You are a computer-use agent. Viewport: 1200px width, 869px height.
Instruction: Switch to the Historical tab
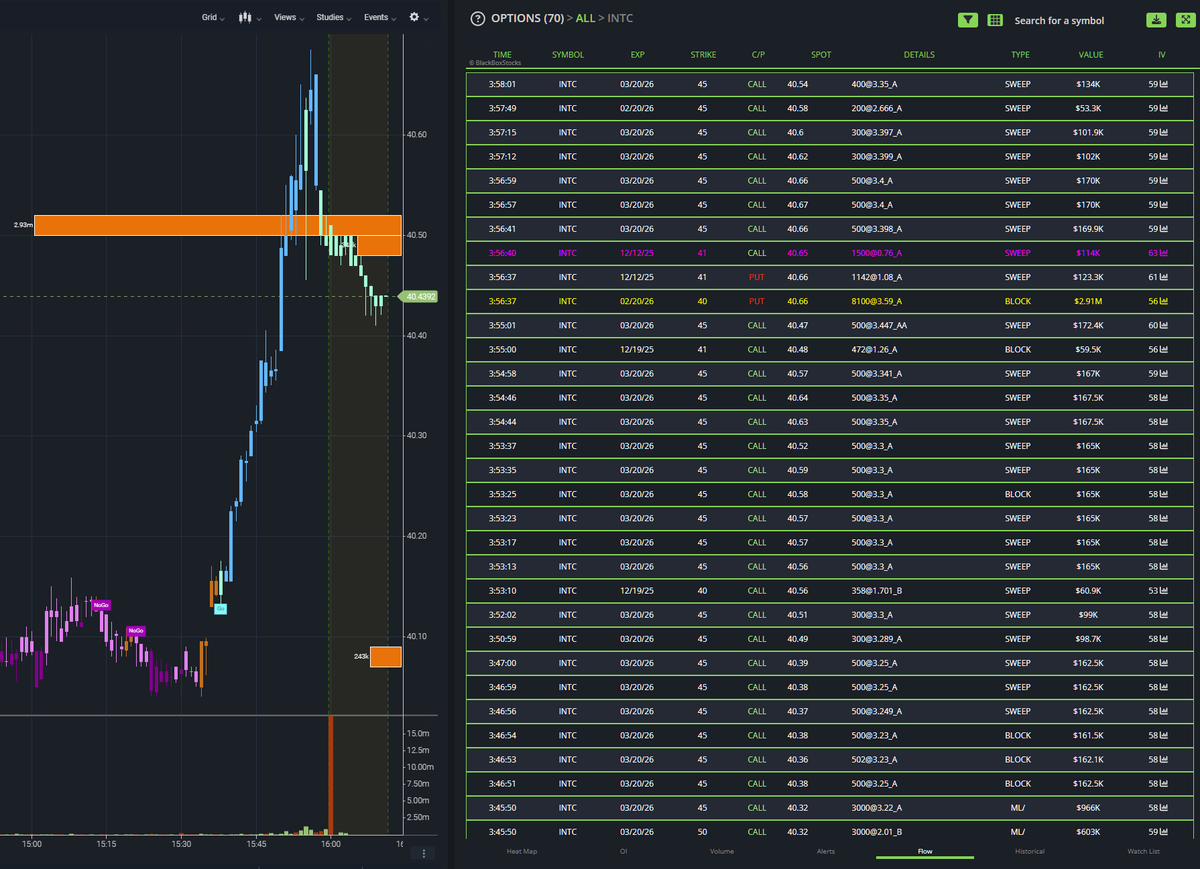tap(1029, 852)
